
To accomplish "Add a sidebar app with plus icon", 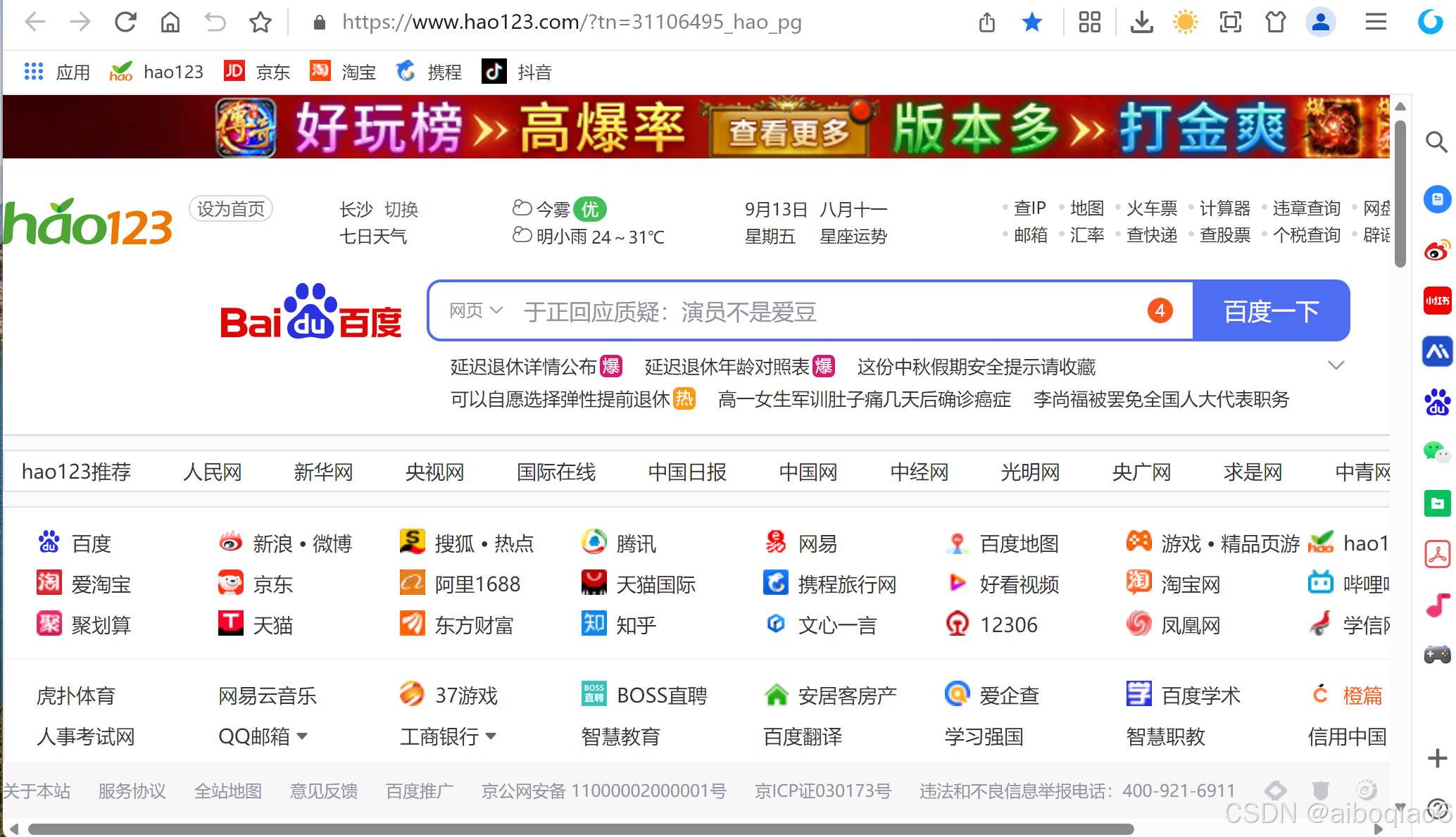I will [x=1437, y=758].
